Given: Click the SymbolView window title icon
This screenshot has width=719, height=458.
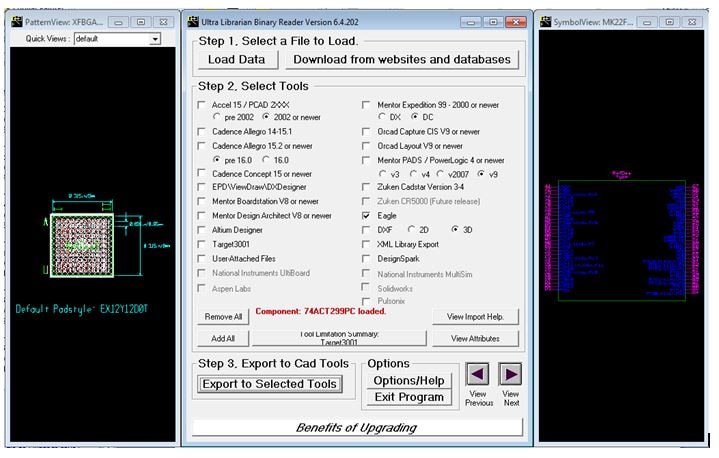Looking at the screenshot, I should pos(546,21).
